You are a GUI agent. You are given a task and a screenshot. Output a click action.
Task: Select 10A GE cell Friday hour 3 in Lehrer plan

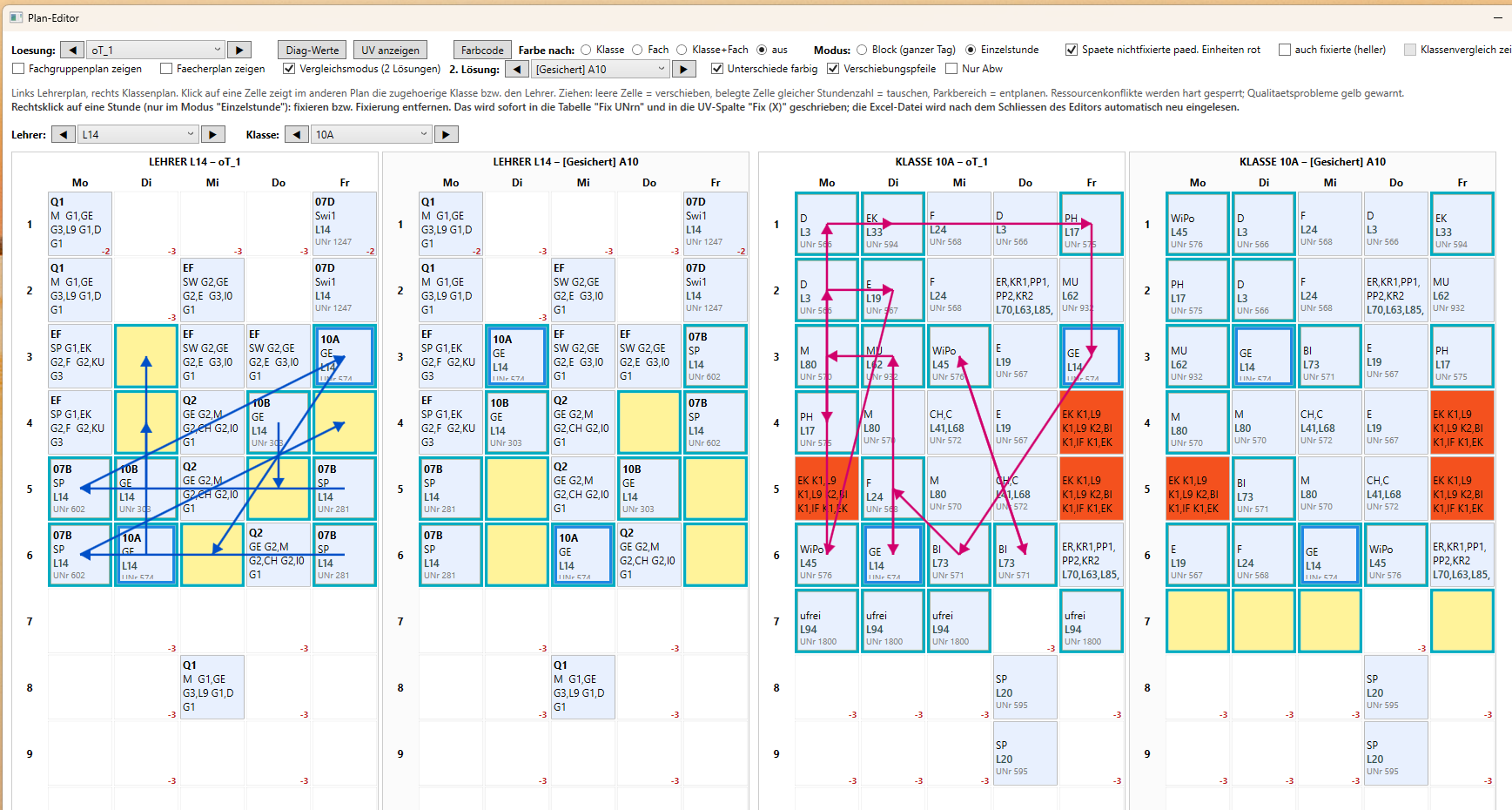345,356
